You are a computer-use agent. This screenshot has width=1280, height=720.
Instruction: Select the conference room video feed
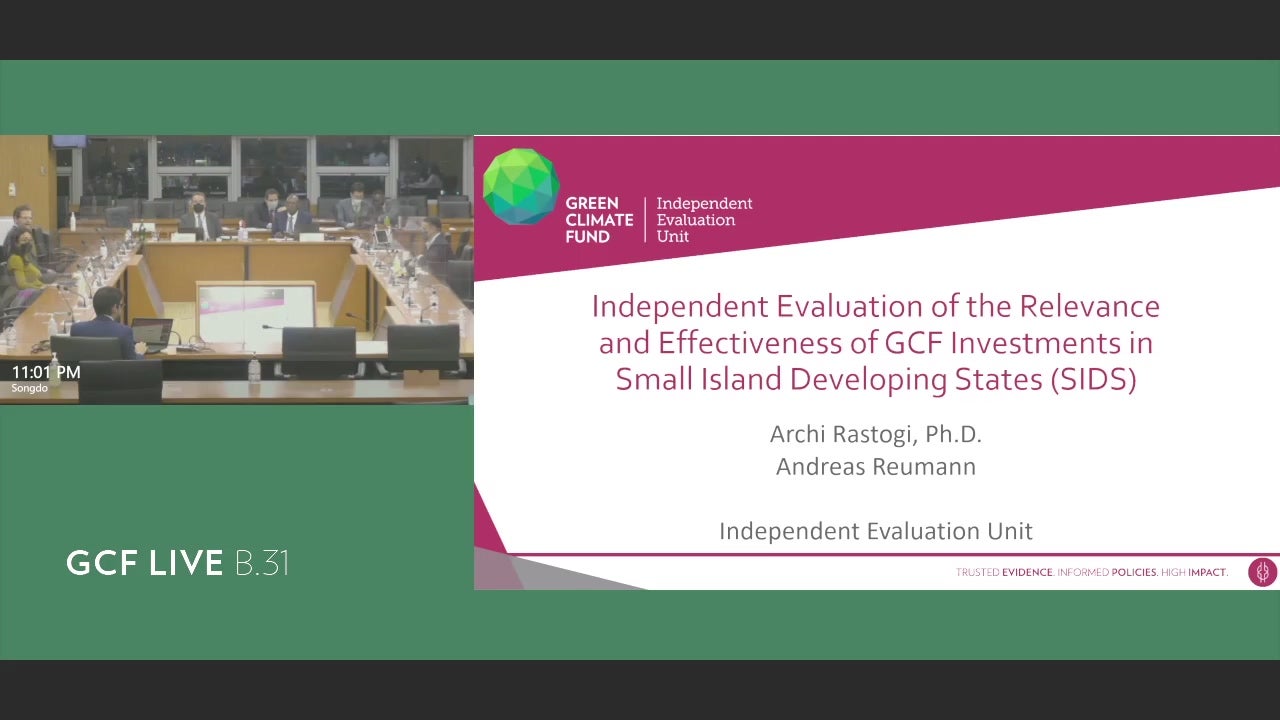[x=237, y=269]
